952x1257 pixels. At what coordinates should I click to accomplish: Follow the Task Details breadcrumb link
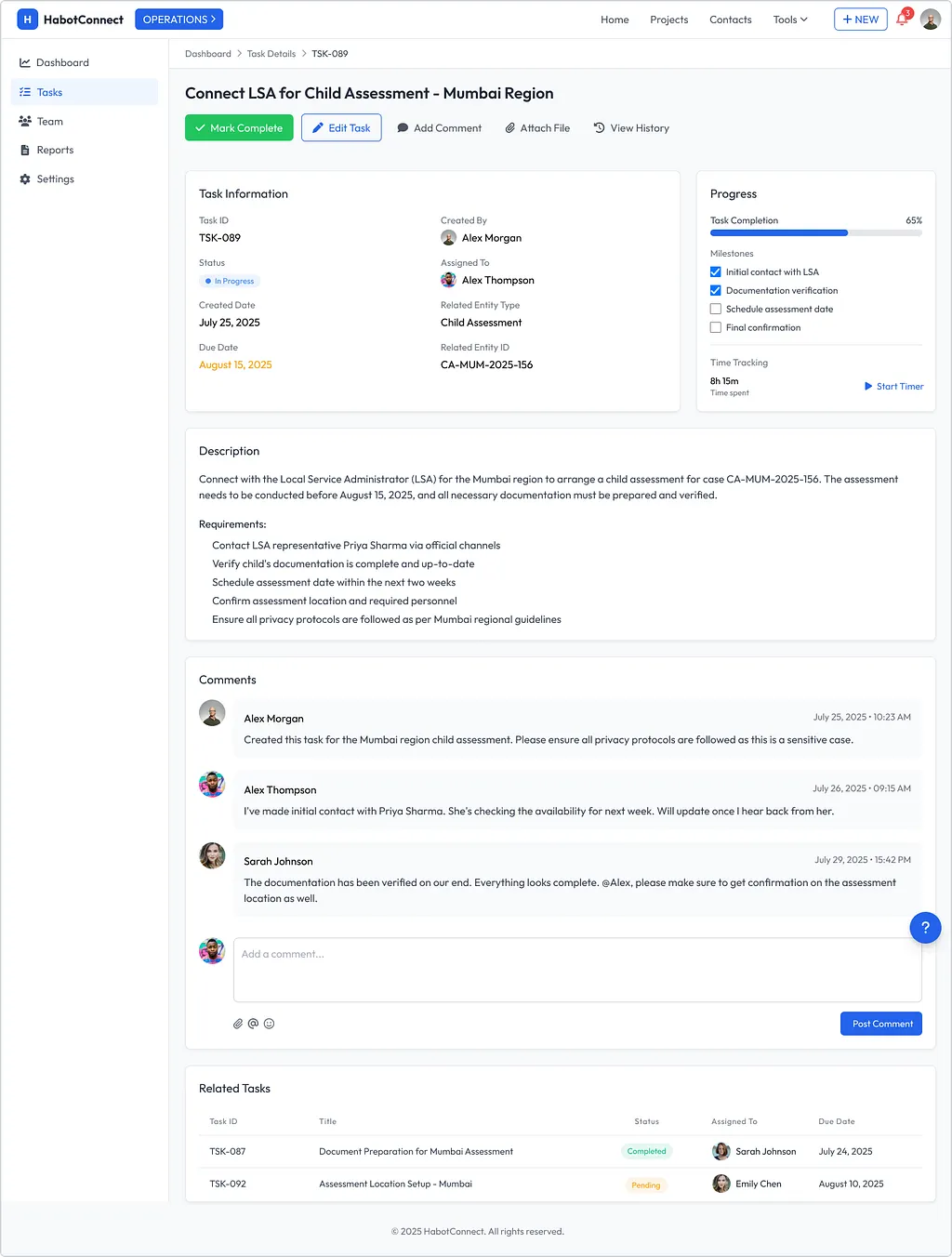coord(271,54)
